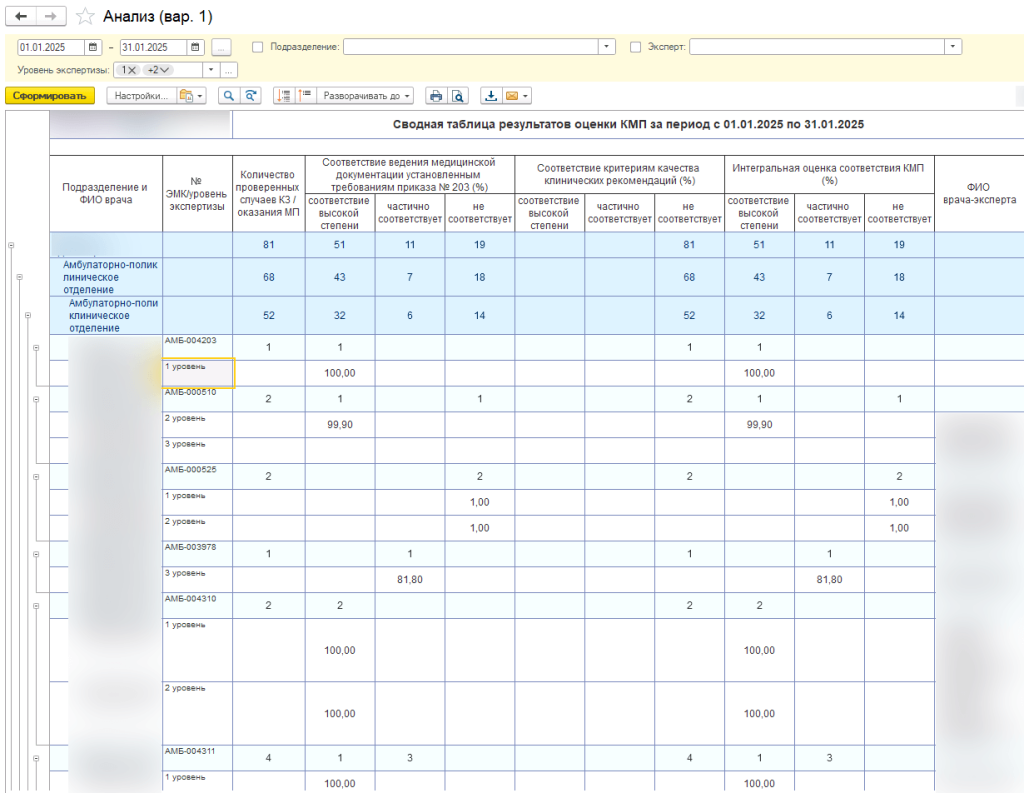Open the Эксперт dropdown list
This screenshot has width=1024, height=793.
coord(953,47)
